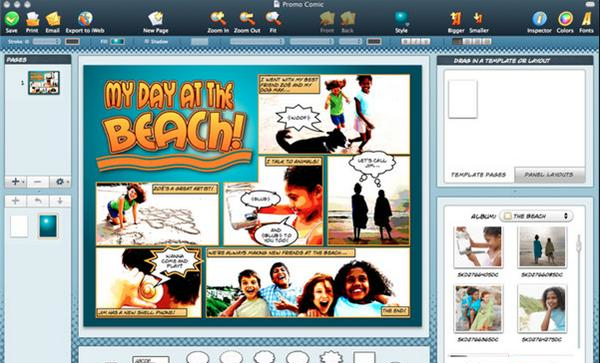
Task: Click the Fill color swatch
Action: click(117, 41)
